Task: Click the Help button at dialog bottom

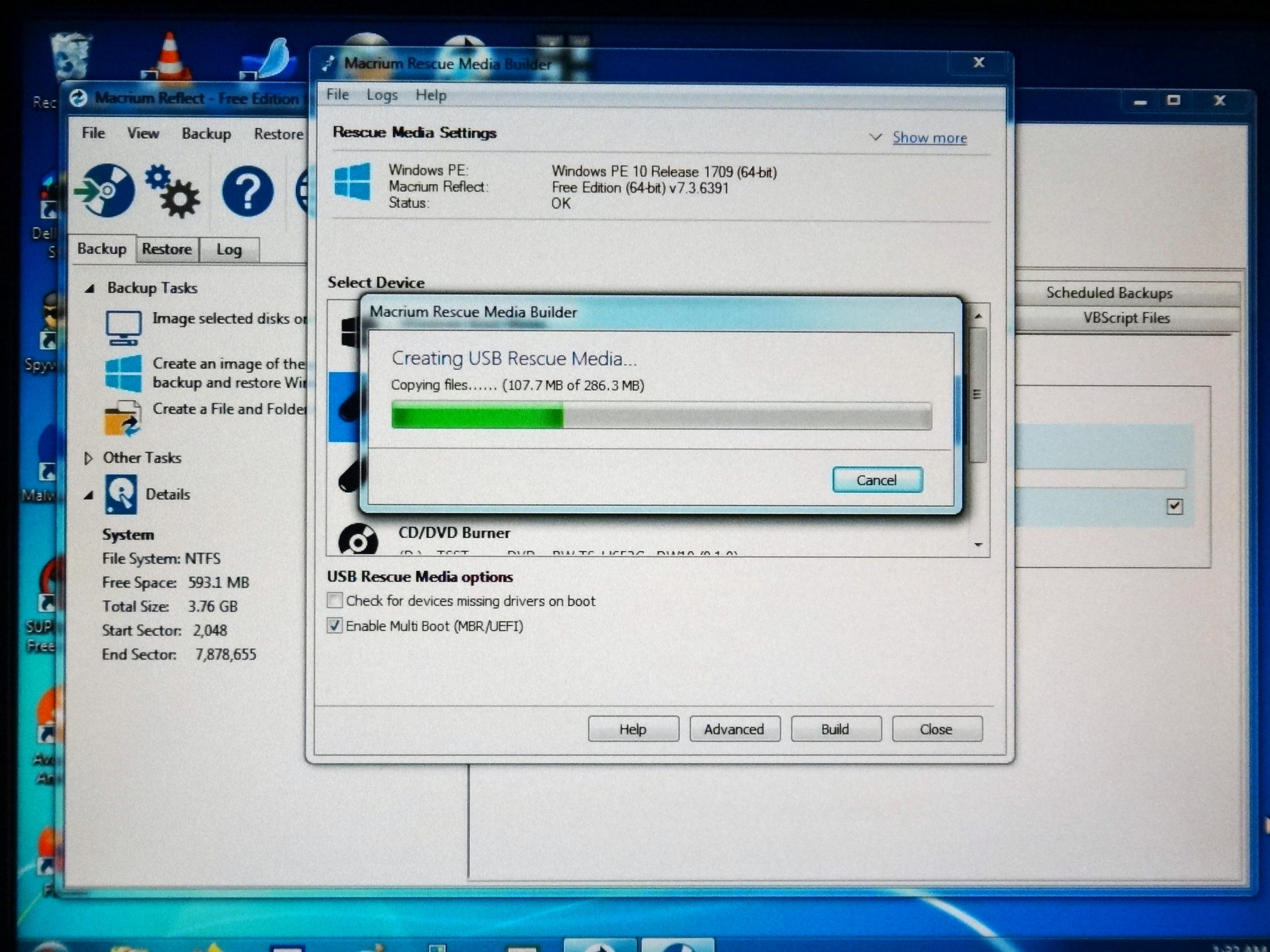Action: [x=633, y=729]
